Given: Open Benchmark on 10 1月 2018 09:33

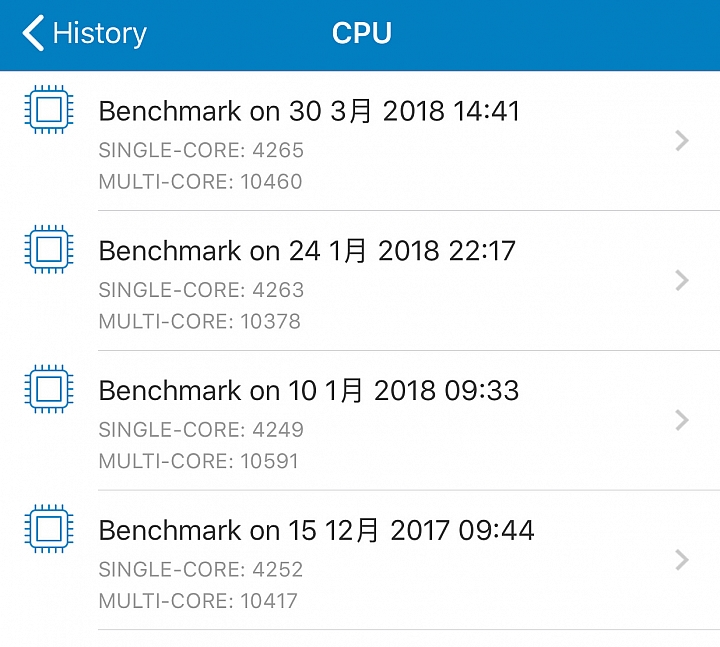Looking at the screenshot, I should click(360, 420).
